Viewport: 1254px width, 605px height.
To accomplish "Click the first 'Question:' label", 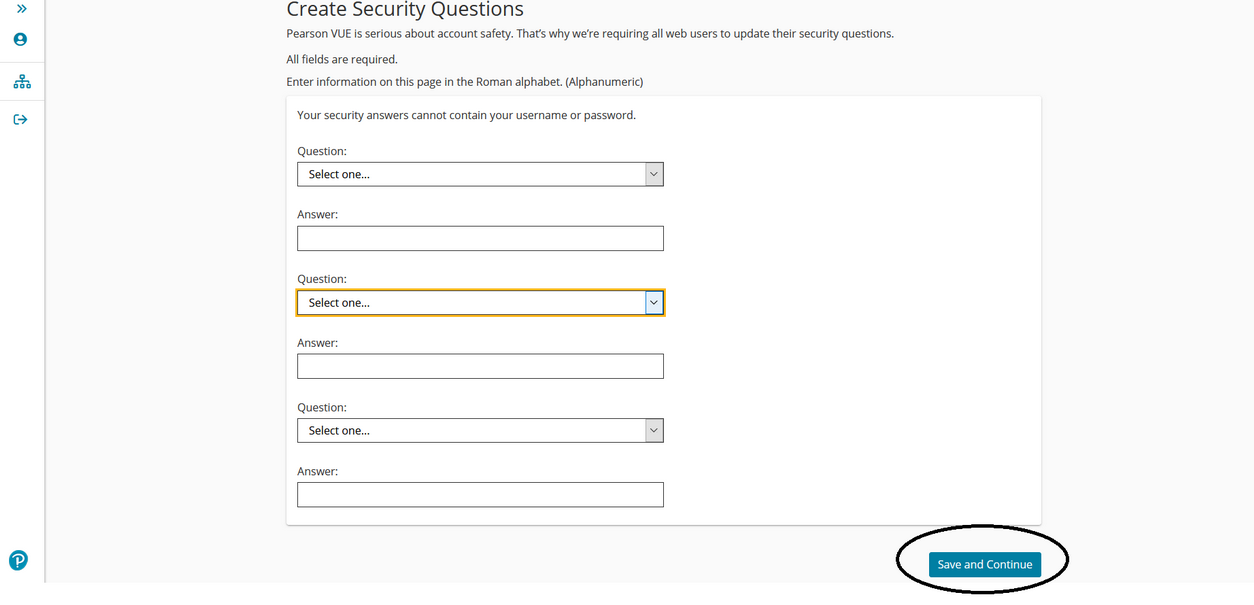I will (322, 151).
